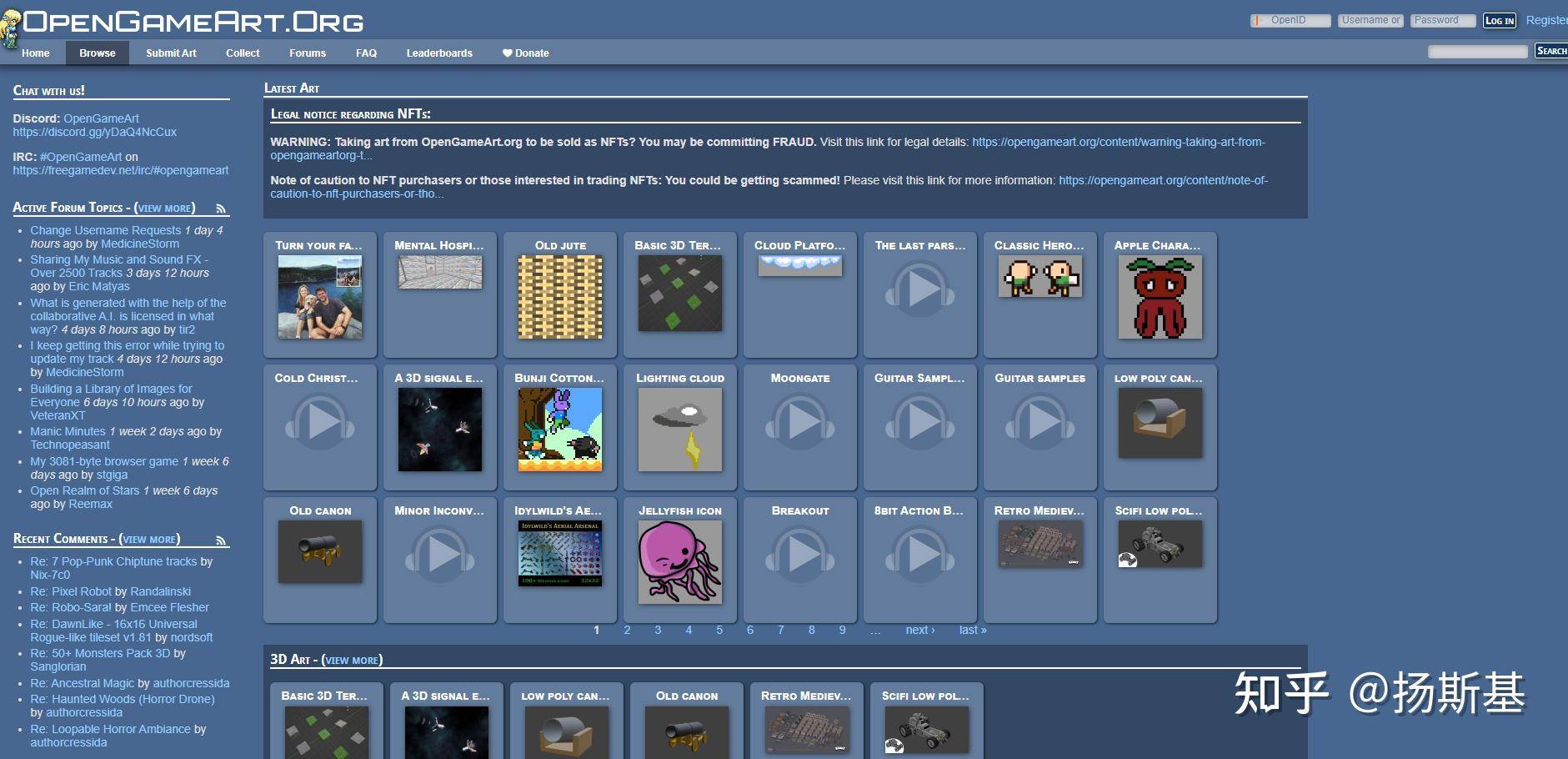Screen dimensions: 1568x759
Task: Open the Turn Your Fa... photo thumbnail
Action: pos(320,296)
